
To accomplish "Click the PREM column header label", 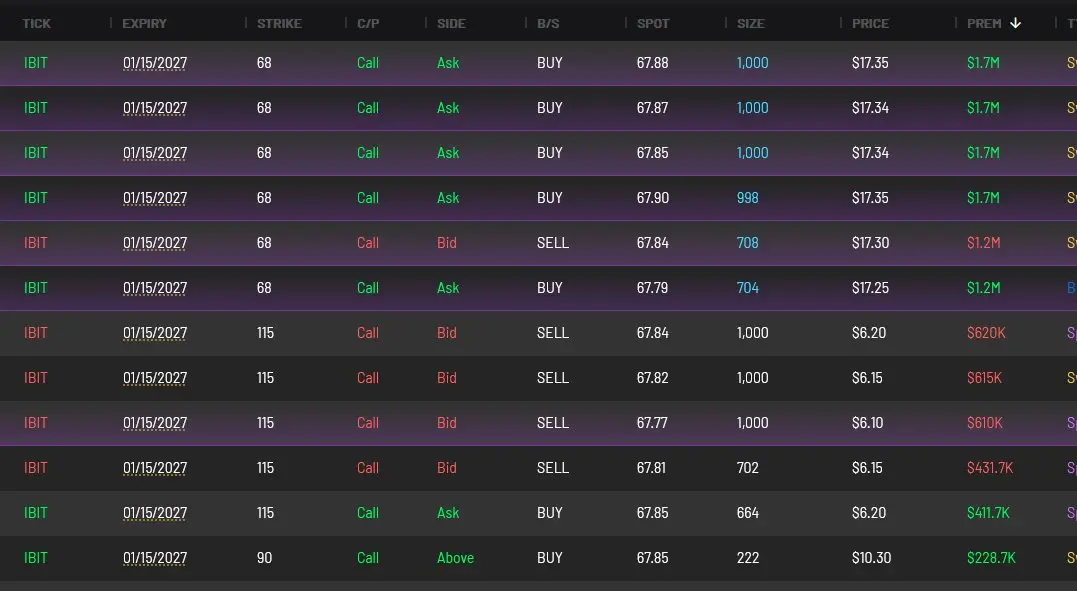I will pos(984,23).
